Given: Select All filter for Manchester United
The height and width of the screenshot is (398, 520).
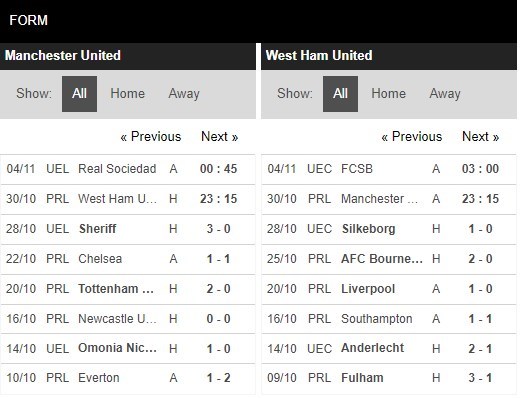Looking at the screenshot, I should click(79, 94).
